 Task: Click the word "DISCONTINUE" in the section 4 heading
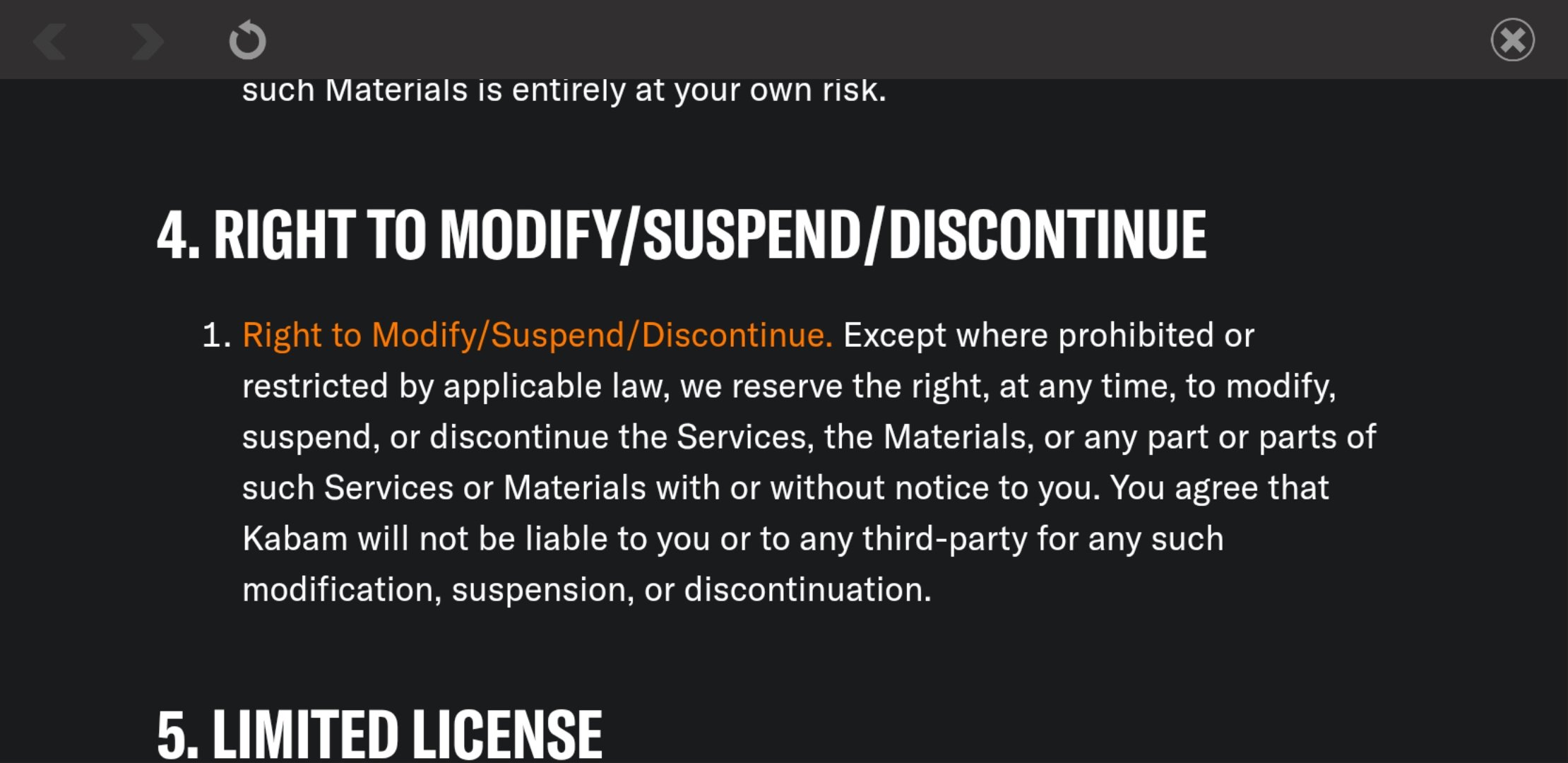[1047, 235]
